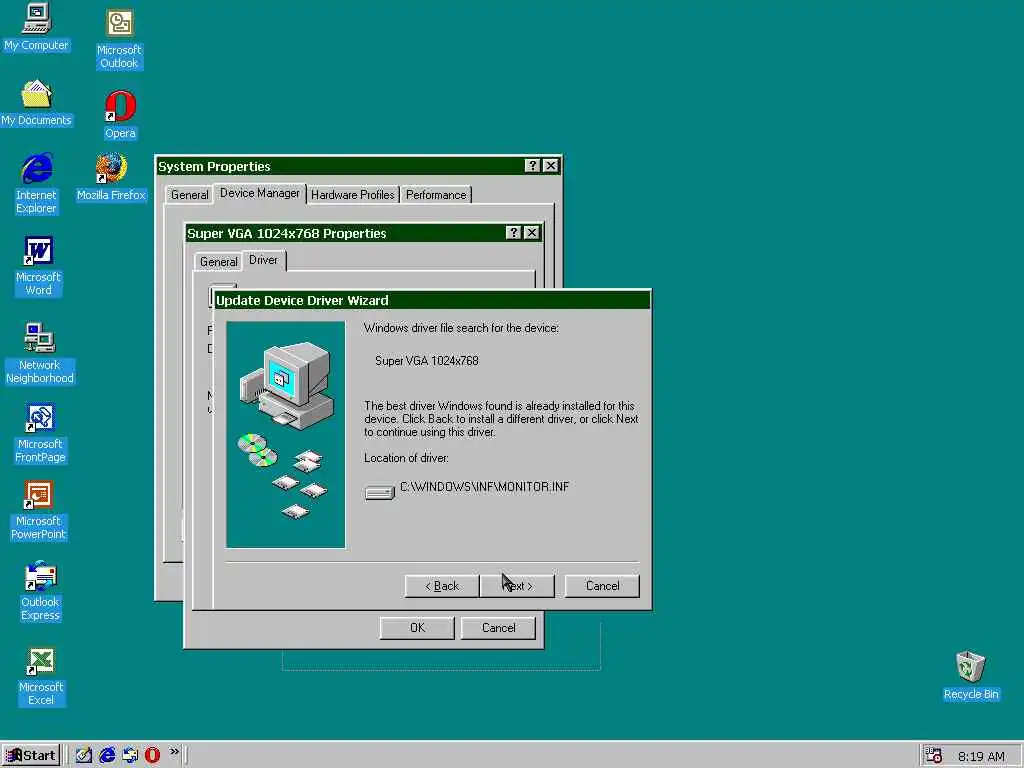Click Help button on System Properties title bar
The height and width of the screenshot is (768, 1024).
(x=532, y=166)
